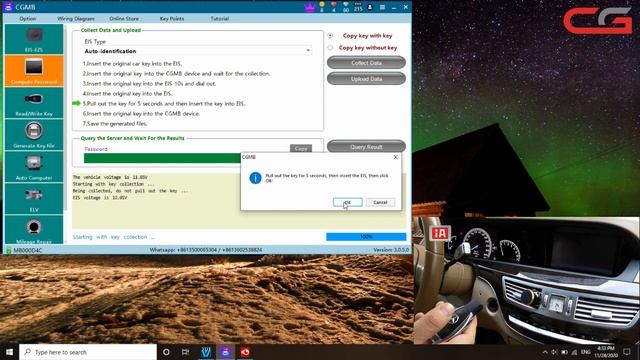This screenshot has width=640, height=360.
Task: Click 'Version: 3.0.5.0' in status bar
Action: (x=391, y=250)
